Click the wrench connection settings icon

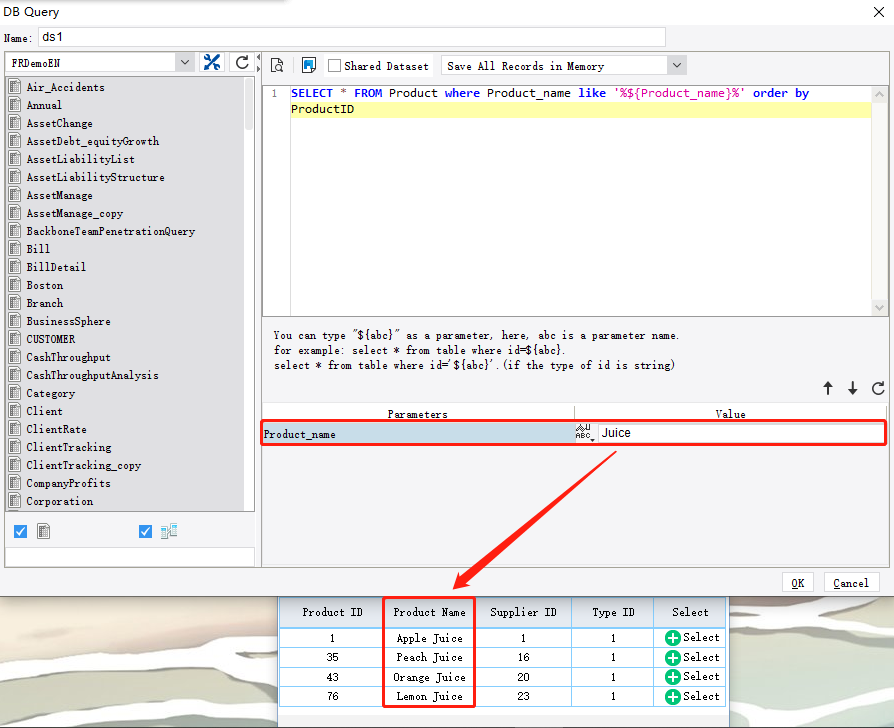point(211,61)
